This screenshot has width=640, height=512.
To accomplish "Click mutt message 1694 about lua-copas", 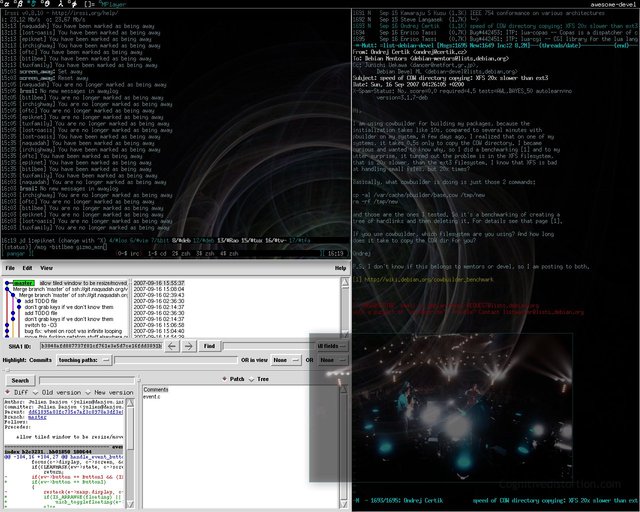I will coord(495,33).
